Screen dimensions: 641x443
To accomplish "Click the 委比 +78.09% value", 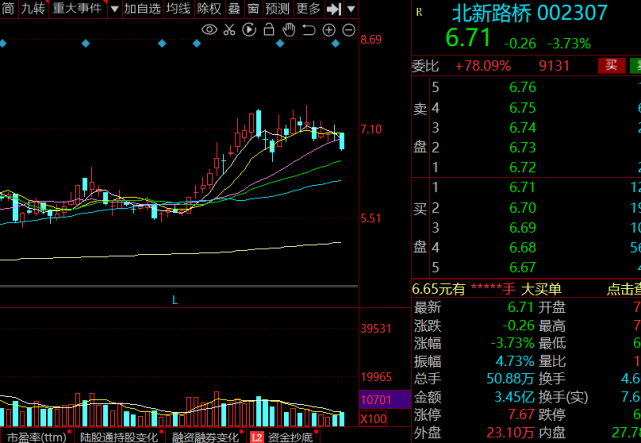I will tap(483, 66).
